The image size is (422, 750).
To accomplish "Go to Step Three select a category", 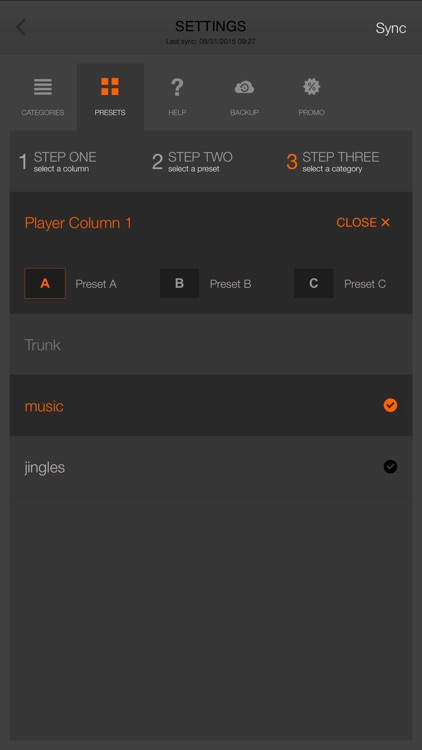I will tap(333, 161).
